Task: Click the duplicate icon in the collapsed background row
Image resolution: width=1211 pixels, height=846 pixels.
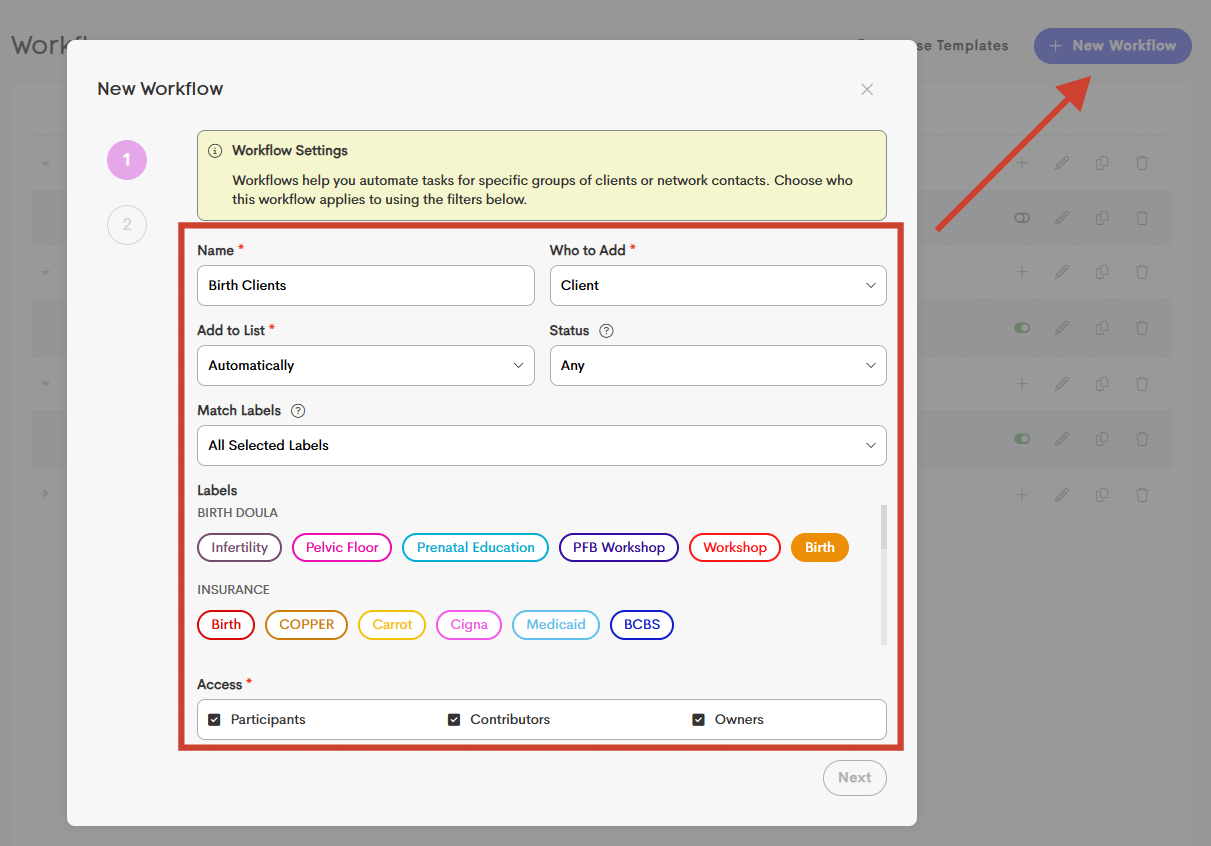Action: (x=1102, y=495)
